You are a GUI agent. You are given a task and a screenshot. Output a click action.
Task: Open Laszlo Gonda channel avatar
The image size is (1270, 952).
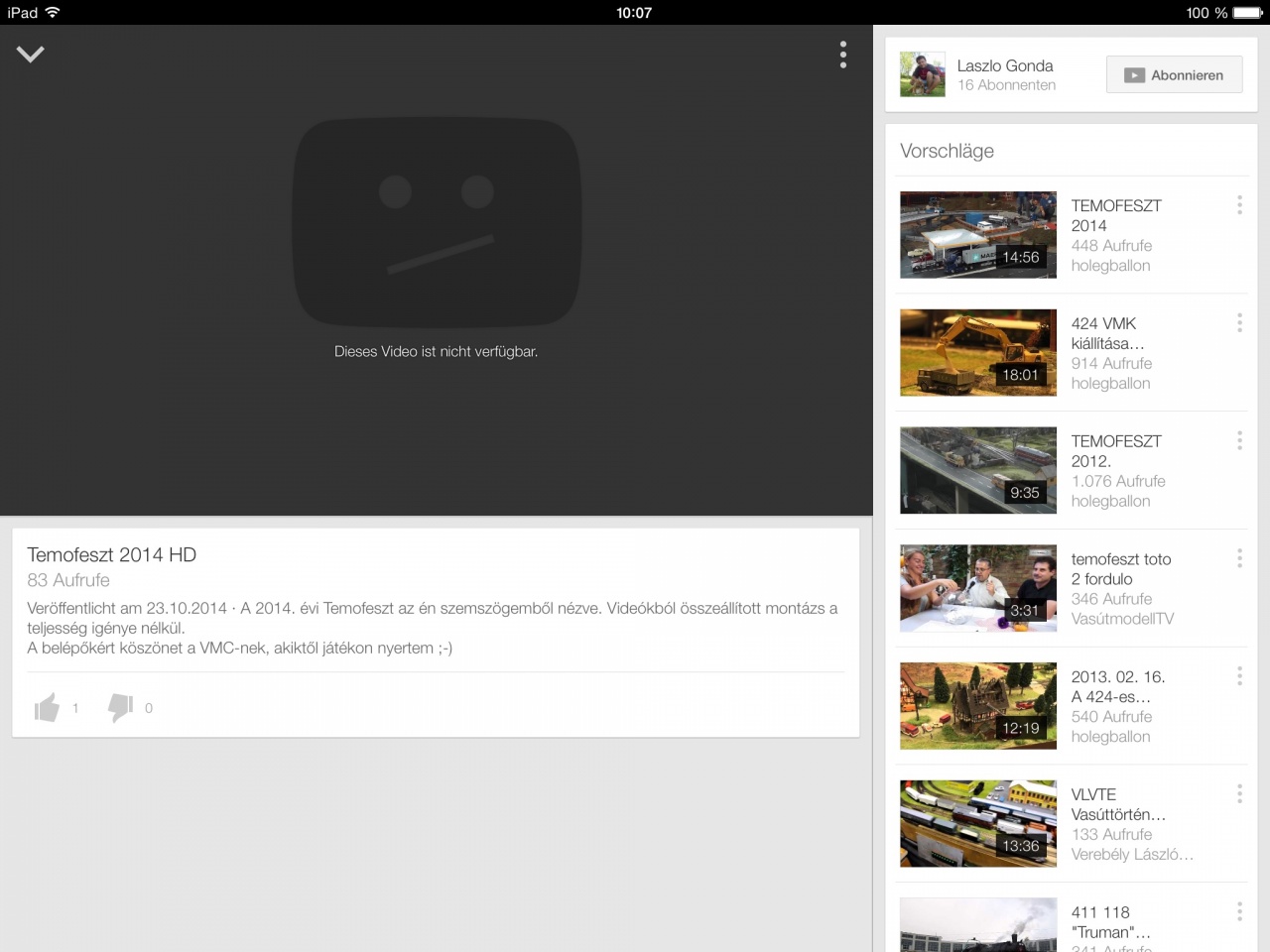[922, 75]
